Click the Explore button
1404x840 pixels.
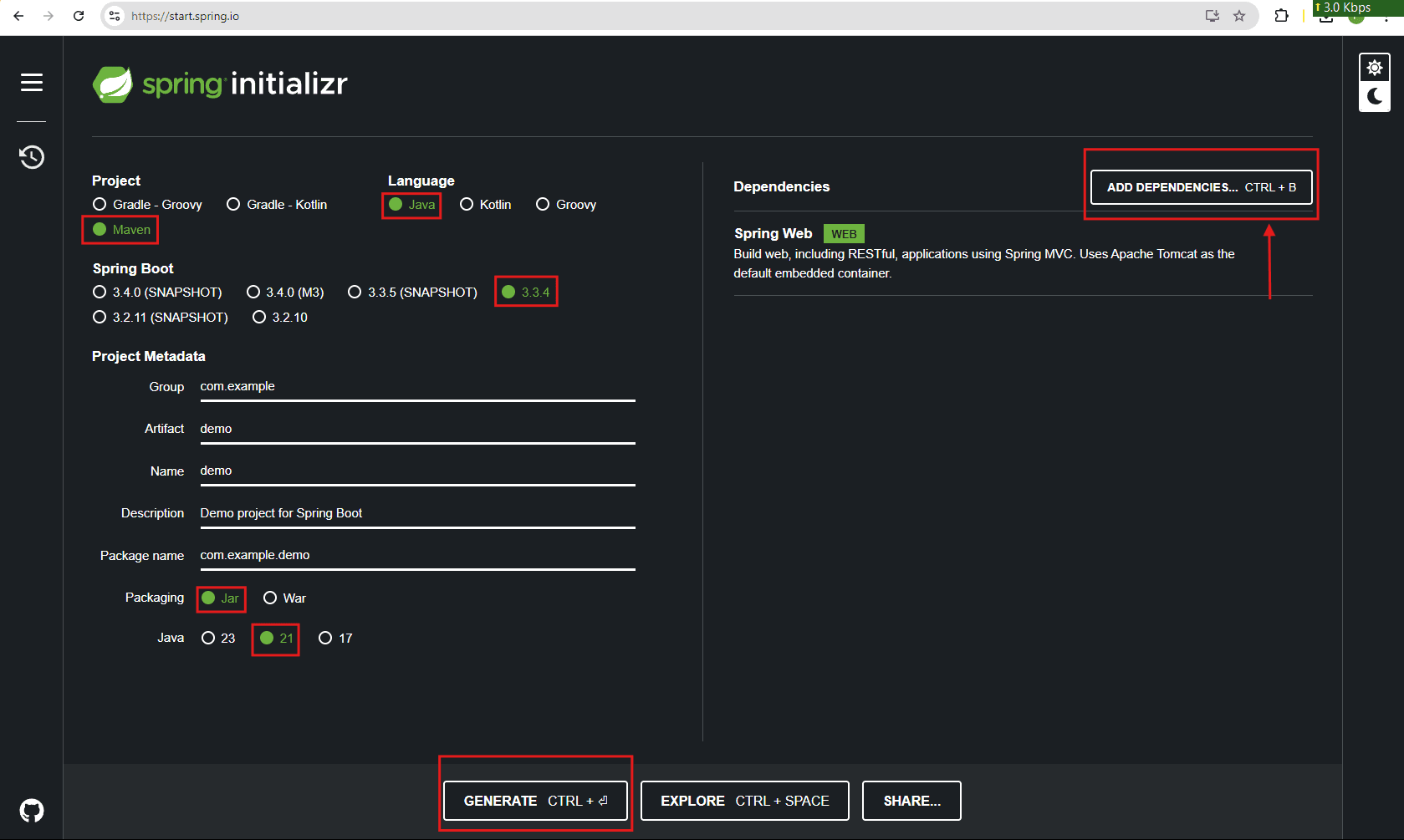pos(745,801)
